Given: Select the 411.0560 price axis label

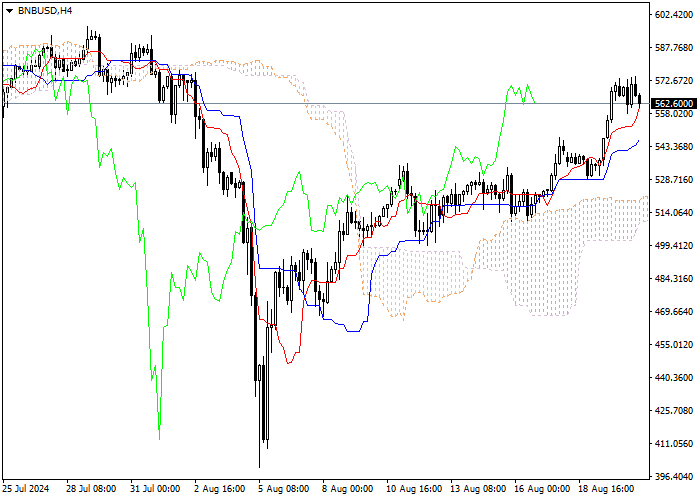Looking at the screenshot, I should (674, 443).
